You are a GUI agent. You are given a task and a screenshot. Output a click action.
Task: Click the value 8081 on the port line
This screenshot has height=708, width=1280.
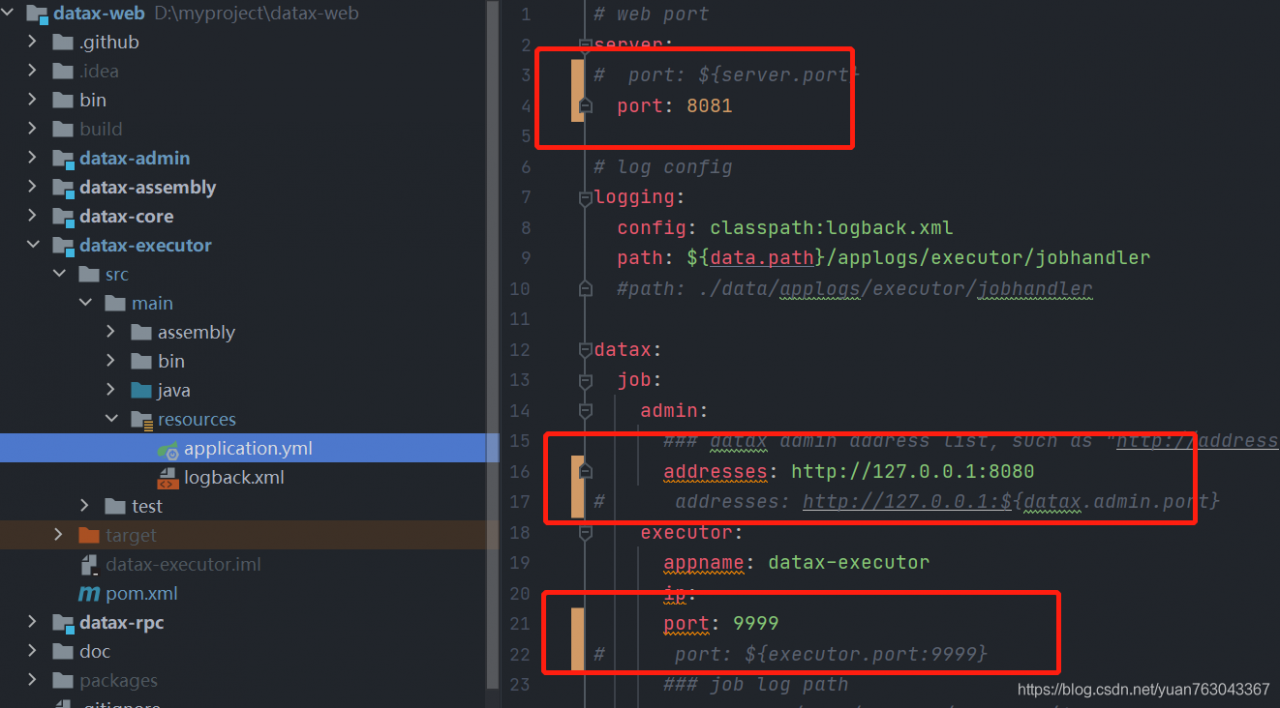709,105
